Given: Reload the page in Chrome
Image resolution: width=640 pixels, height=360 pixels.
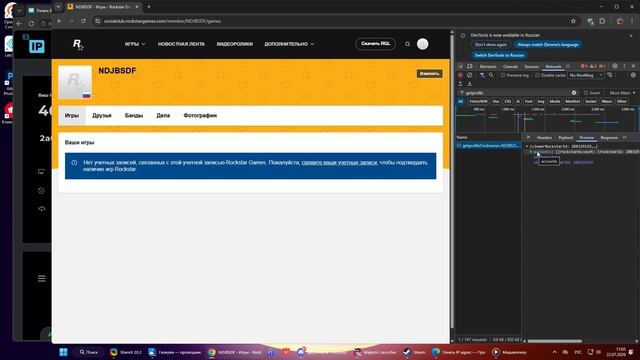Looking at the screenshot, I should (x=84, y=21).
